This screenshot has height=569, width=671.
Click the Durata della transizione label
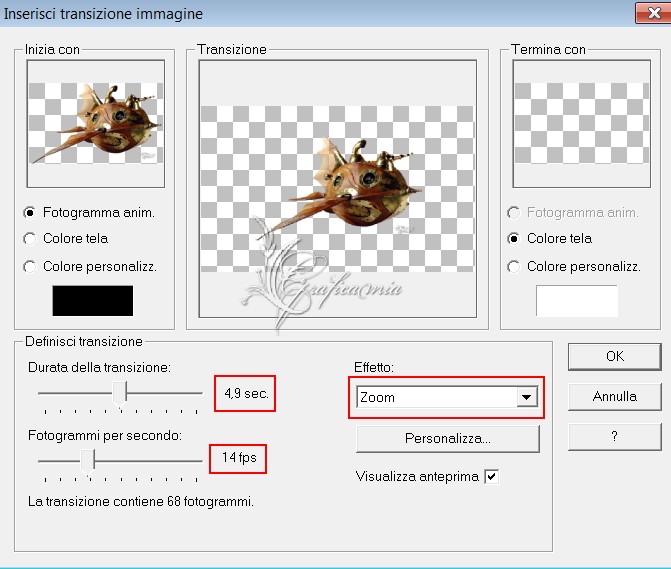coord(99,367)
